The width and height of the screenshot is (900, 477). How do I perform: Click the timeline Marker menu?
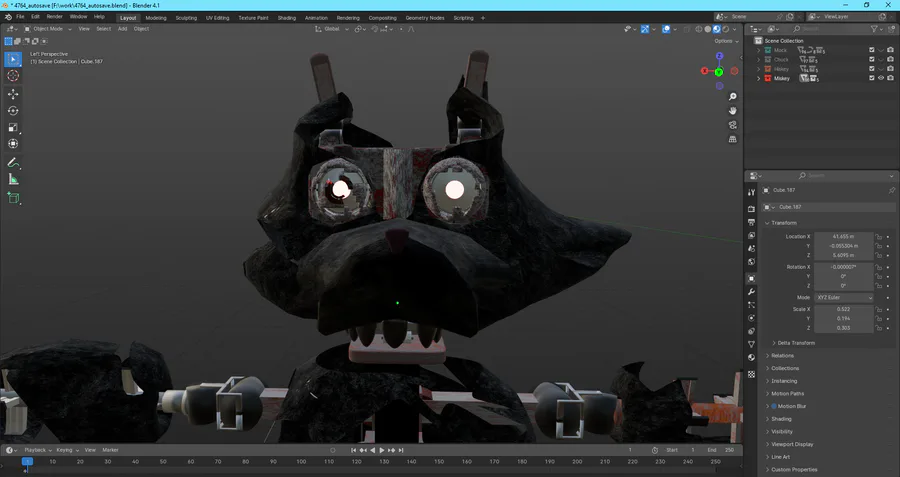click(x=110, y=451)
